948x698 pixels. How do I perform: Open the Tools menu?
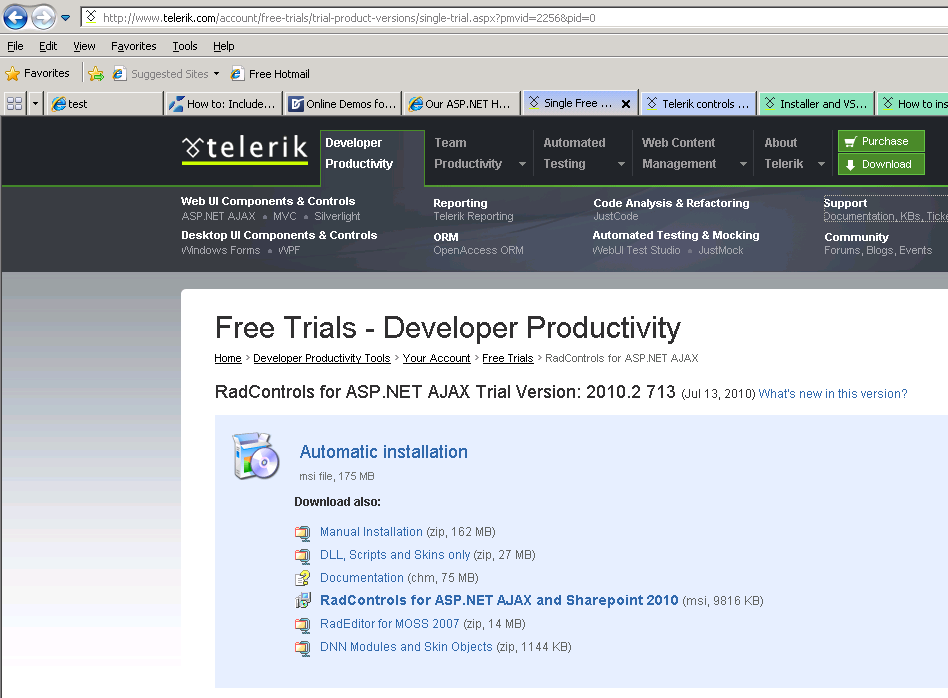click(x=184, y=46)
